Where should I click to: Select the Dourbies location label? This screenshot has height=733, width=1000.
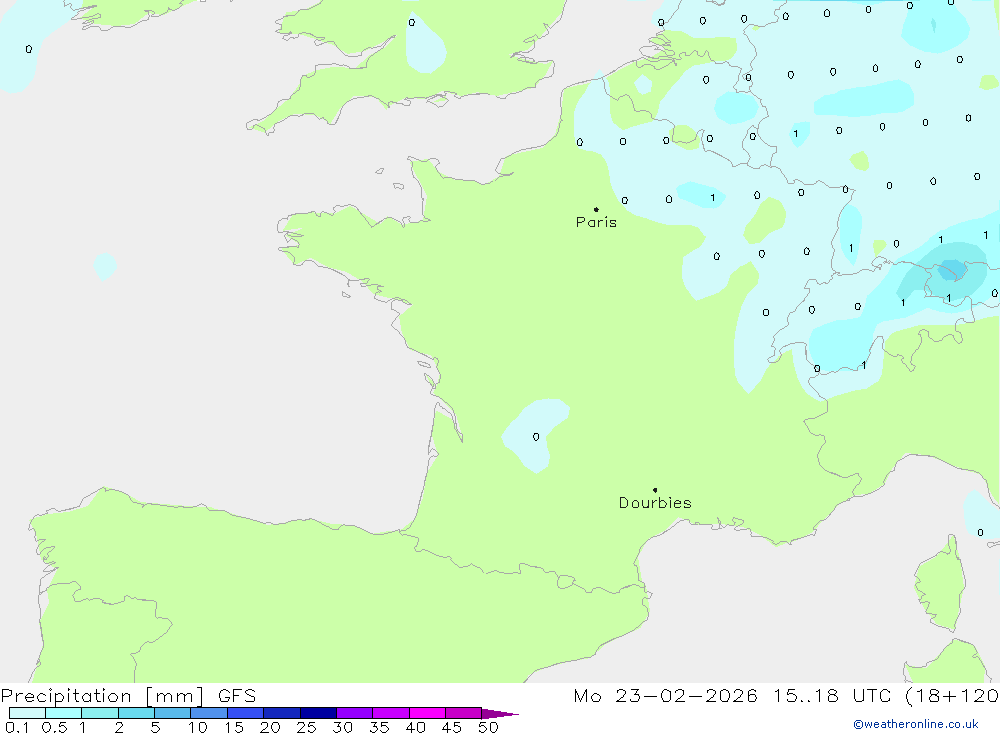tap(655, 503)
